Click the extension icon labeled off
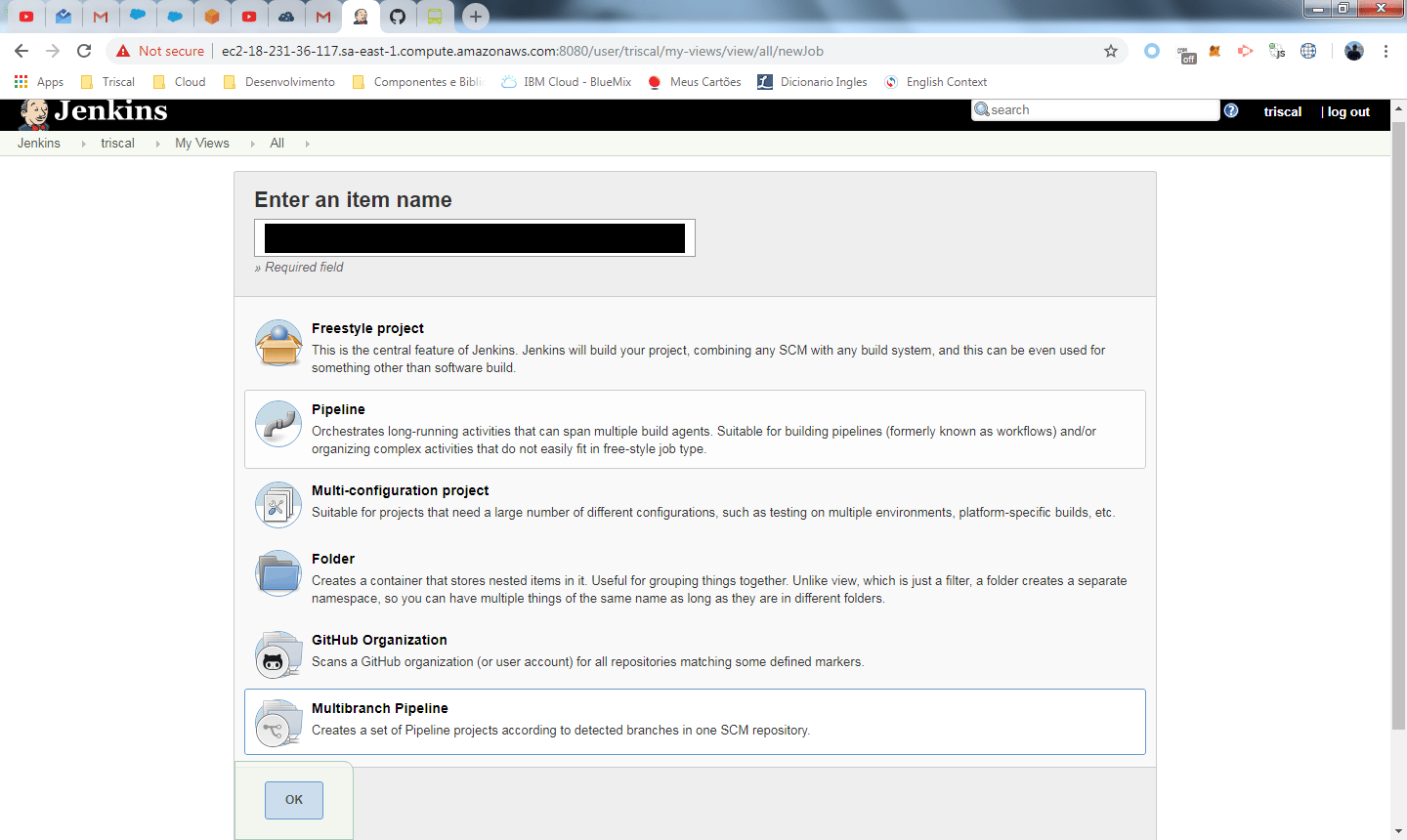 (1186, 55)
